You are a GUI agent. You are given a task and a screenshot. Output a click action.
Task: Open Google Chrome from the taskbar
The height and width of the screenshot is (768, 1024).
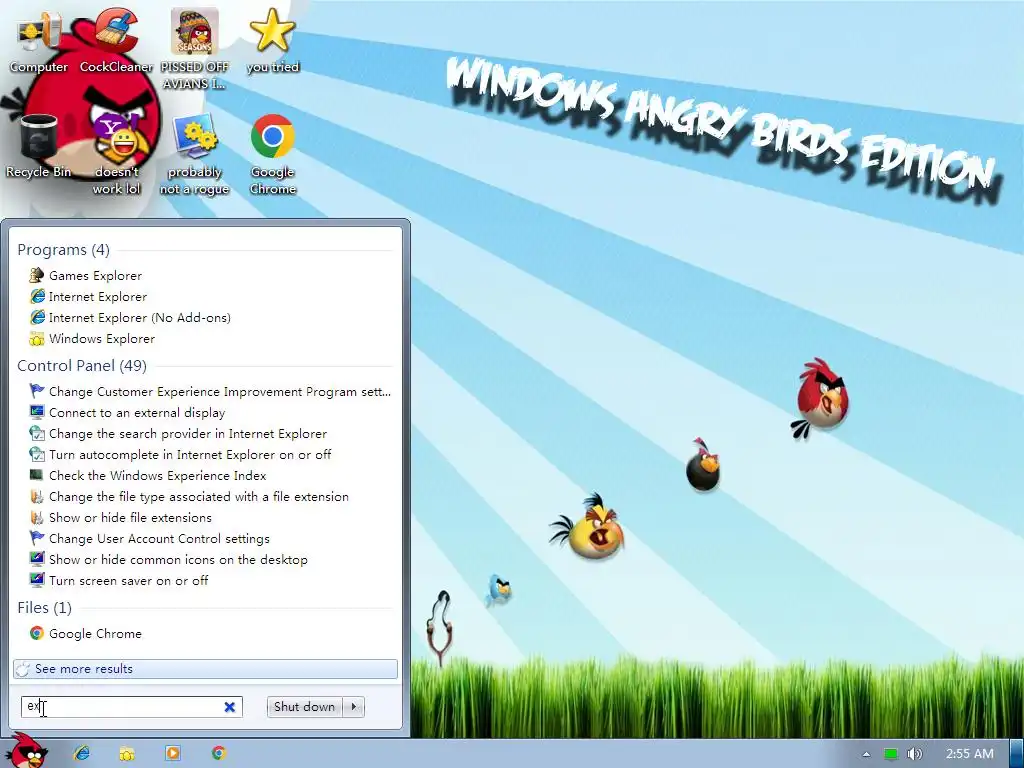[219, 753]
